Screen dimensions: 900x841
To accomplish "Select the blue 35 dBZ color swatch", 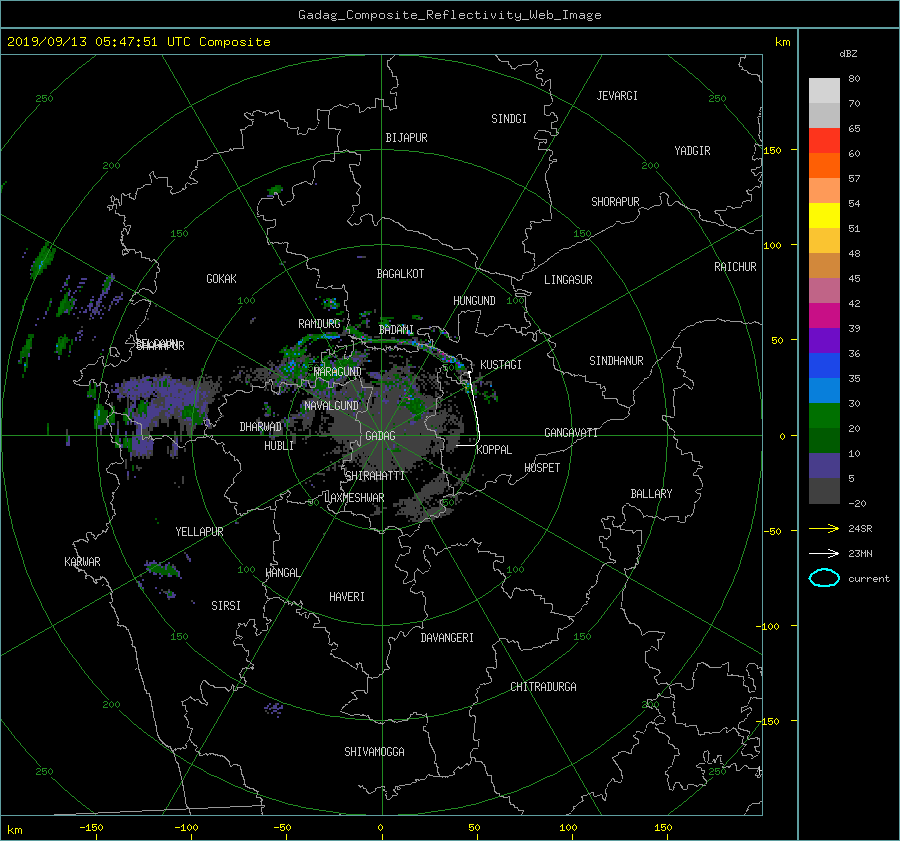I will 824,365.
